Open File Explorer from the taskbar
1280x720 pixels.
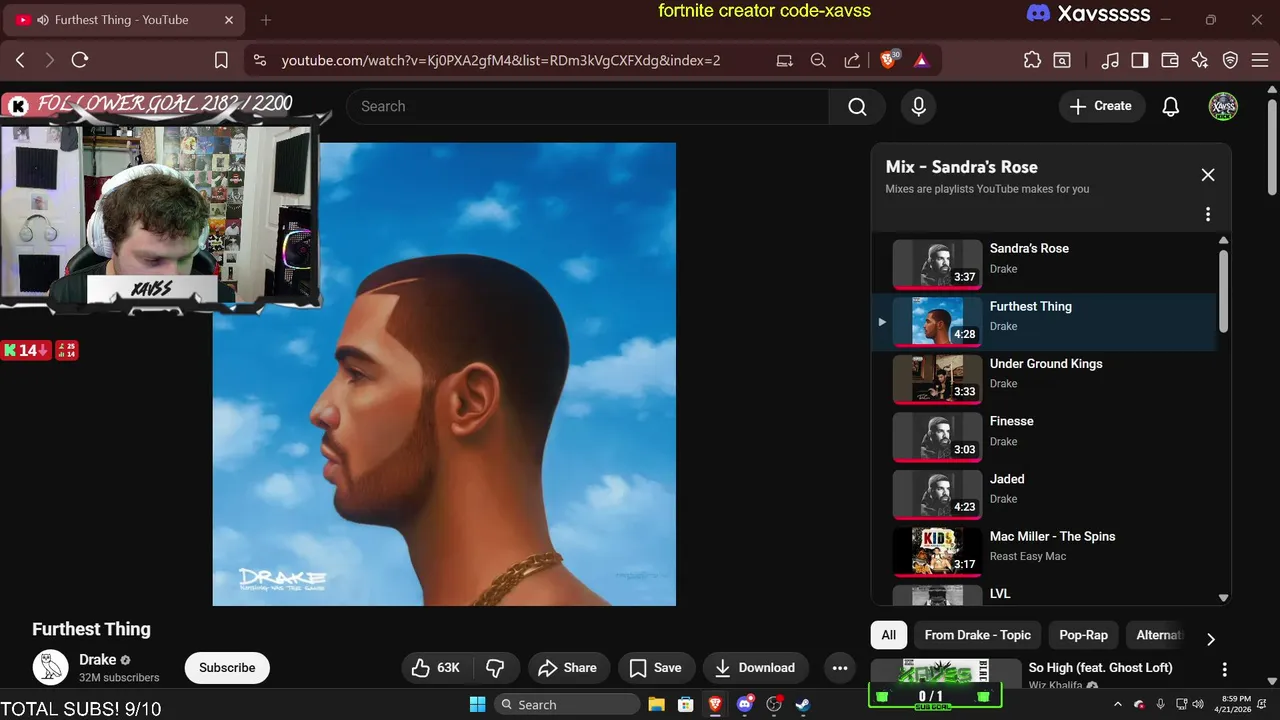pyautogui.click(x=656, y=704)
